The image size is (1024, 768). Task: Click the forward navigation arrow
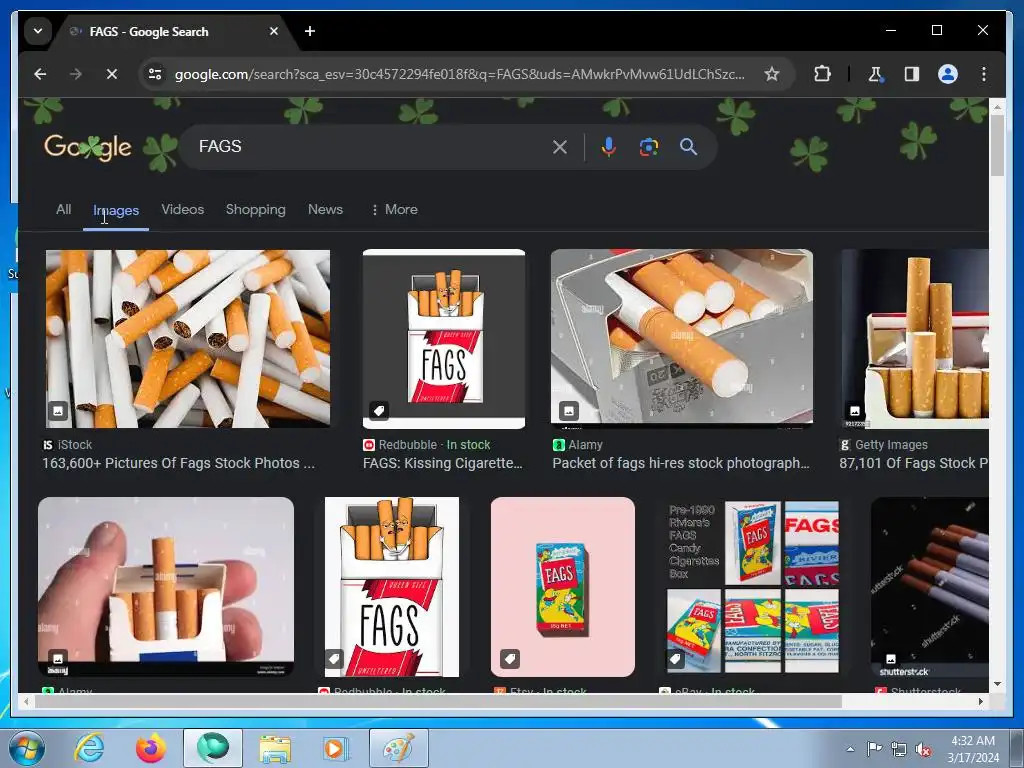(x=76, y=74)
